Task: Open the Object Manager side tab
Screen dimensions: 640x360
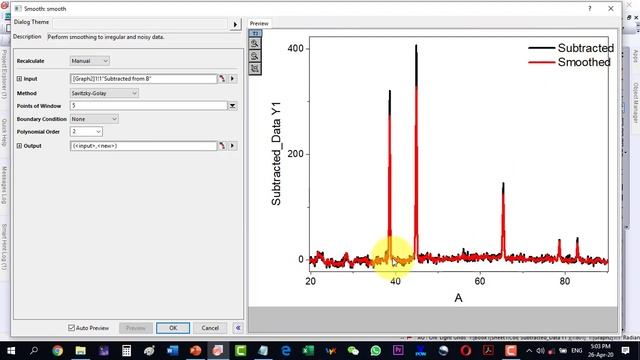Action: pos(636,103)
